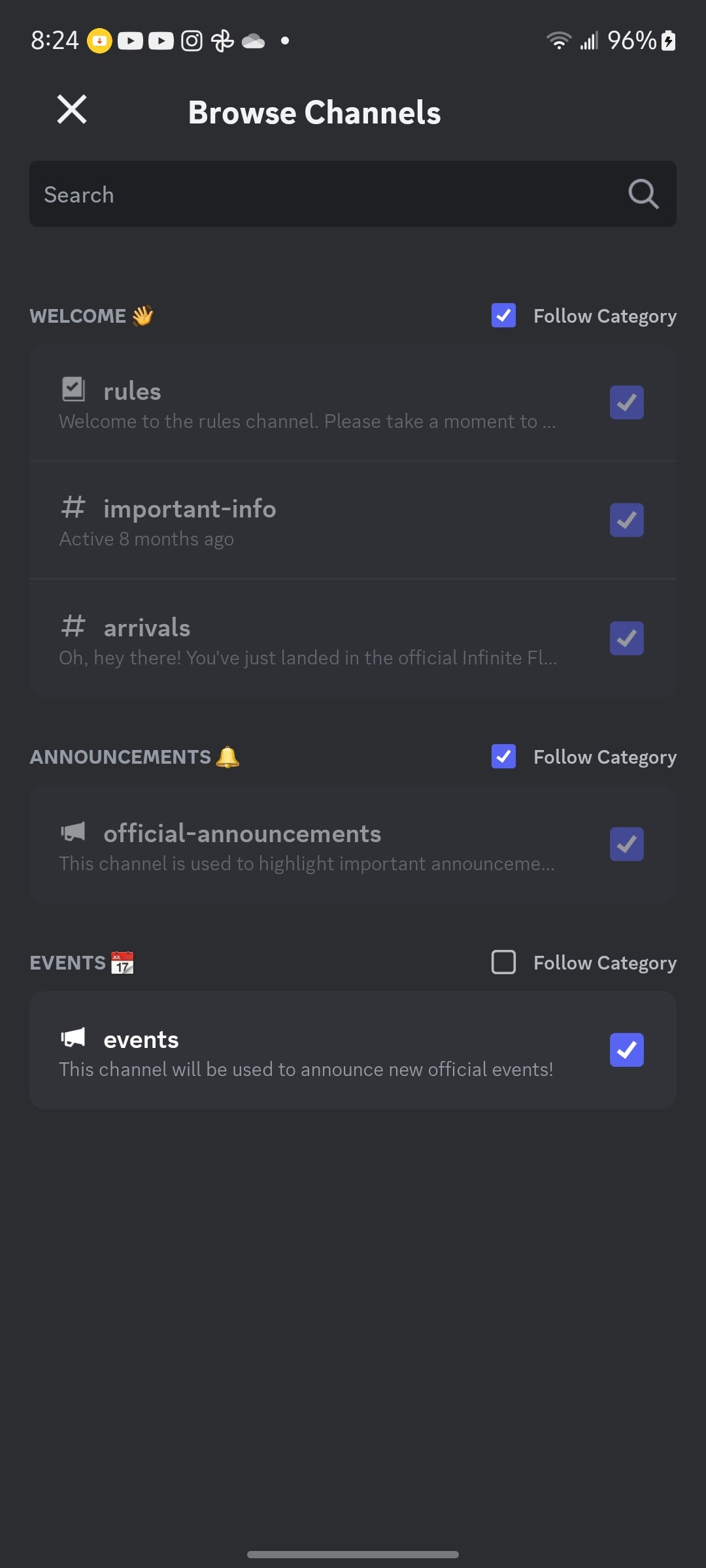
Task: Click the hash icon beside arrivals
Action: click(x=73, y=626)
